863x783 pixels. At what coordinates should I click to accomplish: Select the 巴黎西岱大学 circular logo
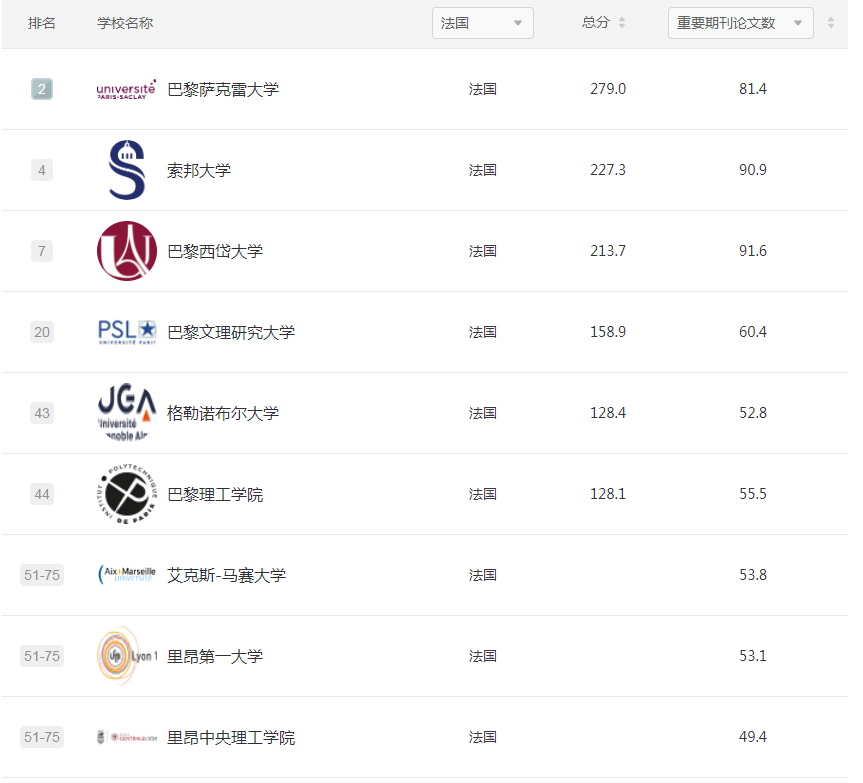pyautogui.click(x=126, y=251)
